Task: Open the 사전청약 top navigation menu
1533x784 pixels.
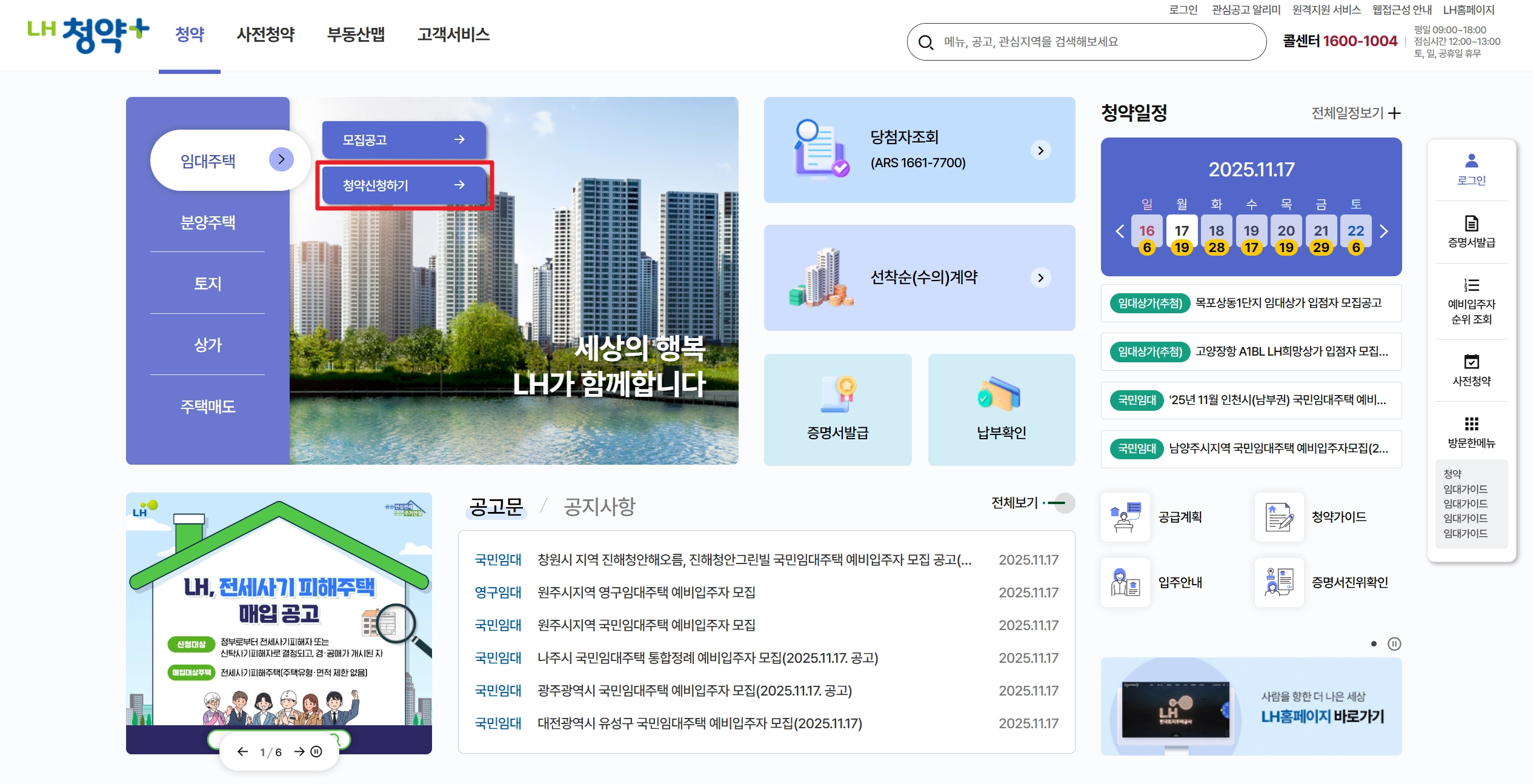Action: [265, 35]
